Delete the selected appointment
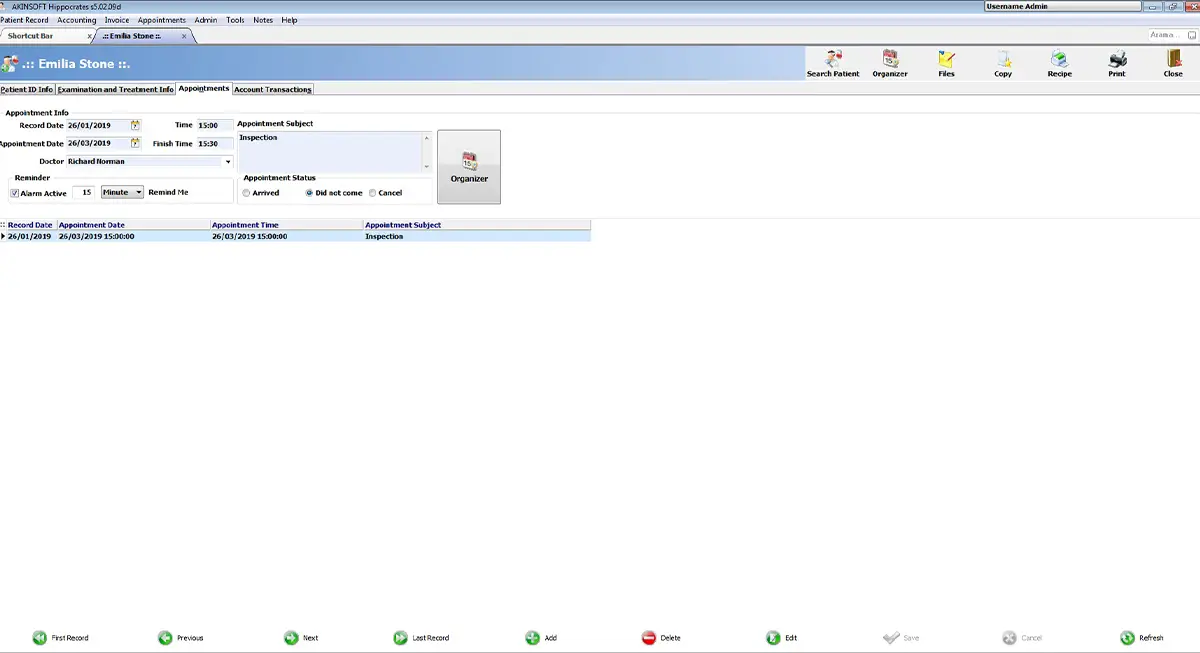This screenshot has height=653, width=1200. point(661,638)
